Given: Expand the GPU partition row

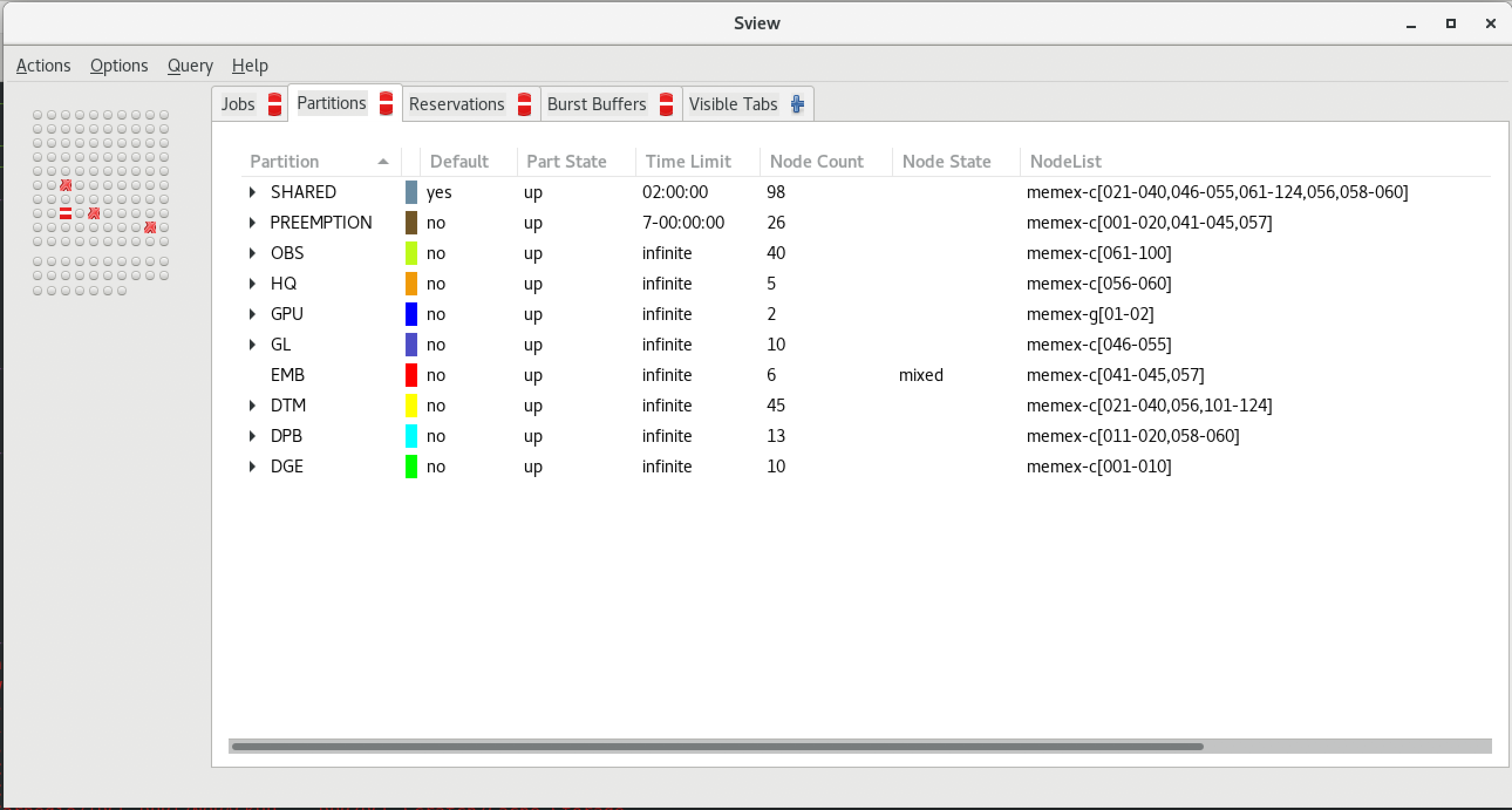Looking at the screenshot, I should click(x=253, y=314).
